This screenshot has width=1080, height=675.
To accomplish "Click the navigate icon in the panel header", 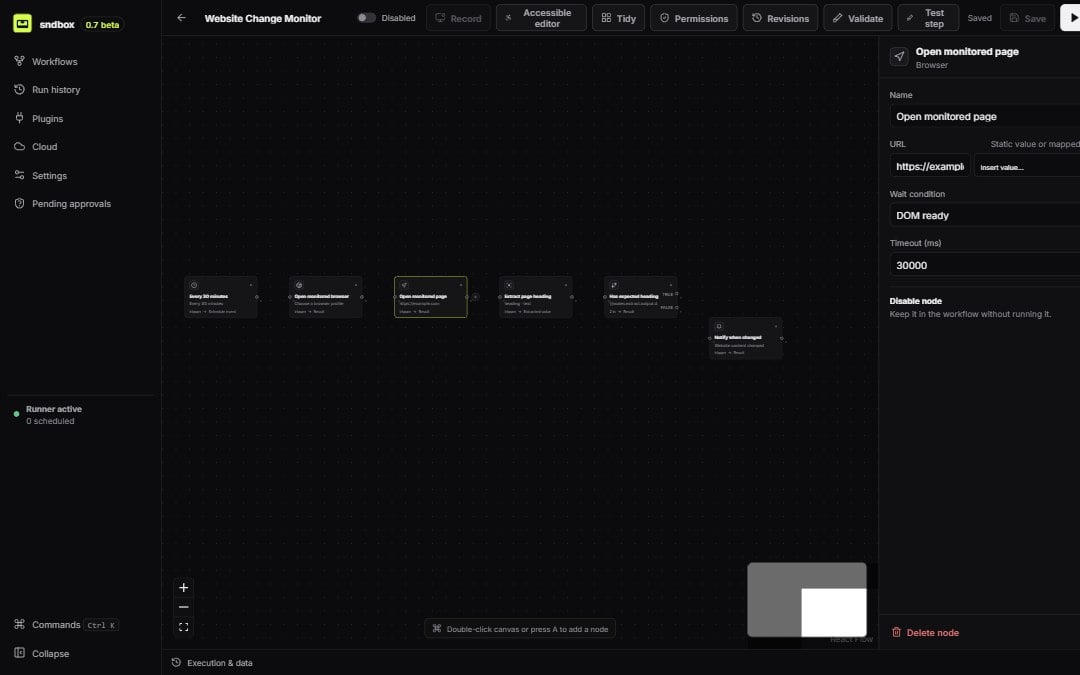I will click(x=899, y=56).
